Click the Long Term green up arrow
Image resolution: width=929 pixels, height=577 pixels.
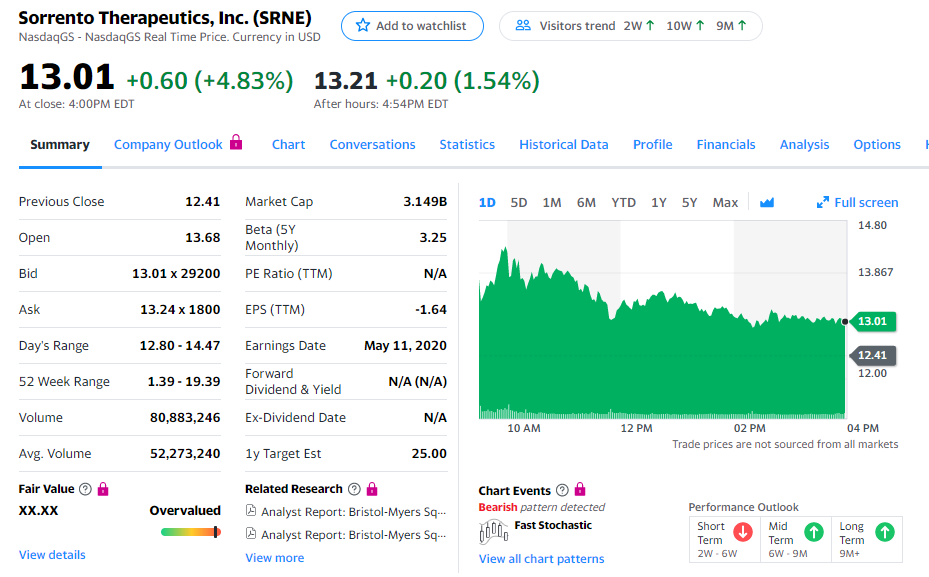coord(885,532)
